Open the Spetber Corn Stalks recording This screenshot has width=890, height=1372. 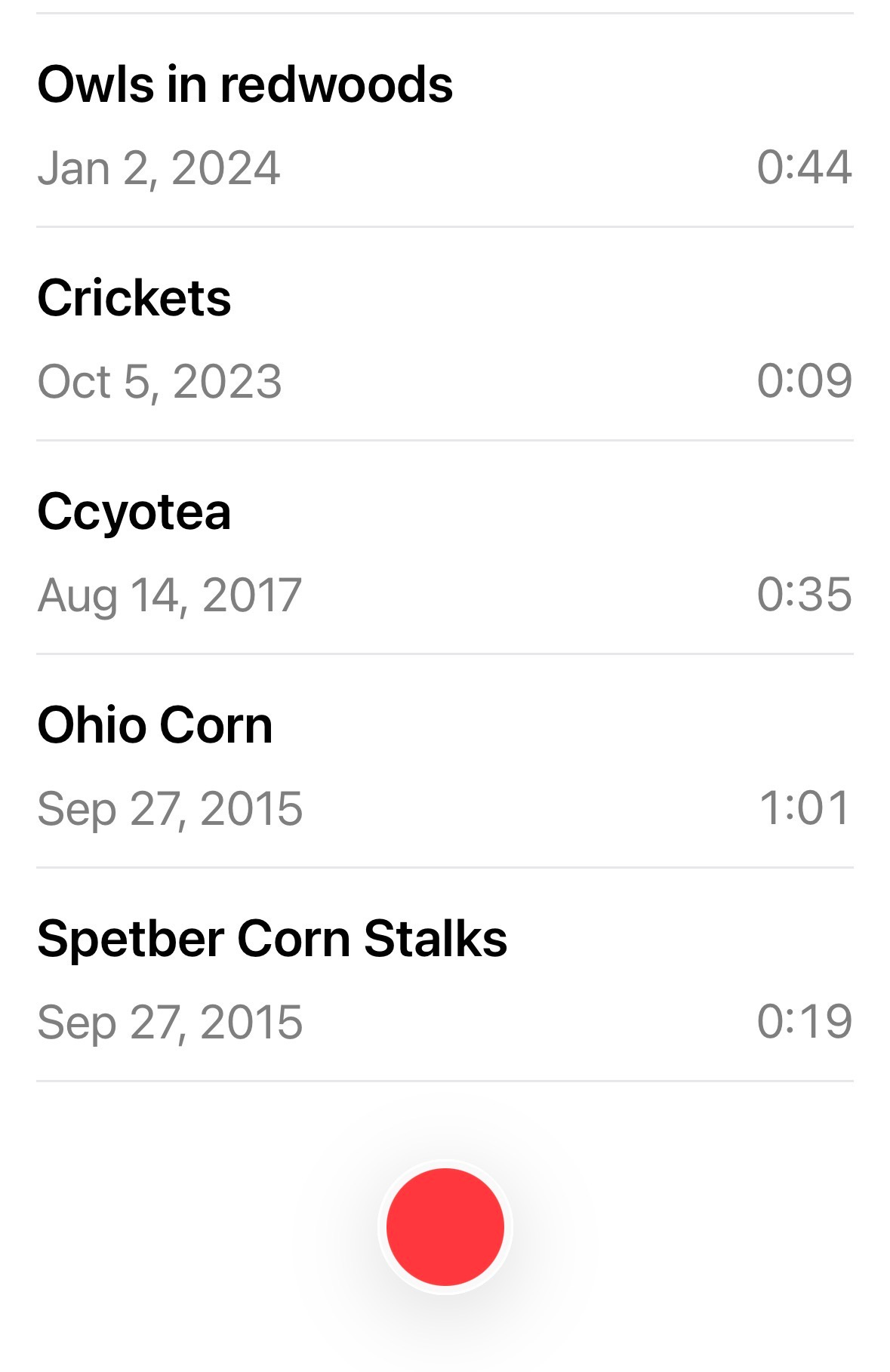point(445,974)
